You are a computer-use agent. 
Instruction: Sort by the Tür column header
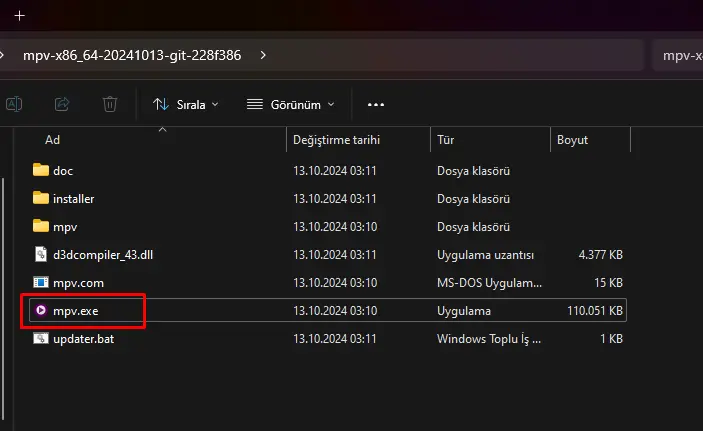click(446, 140)
